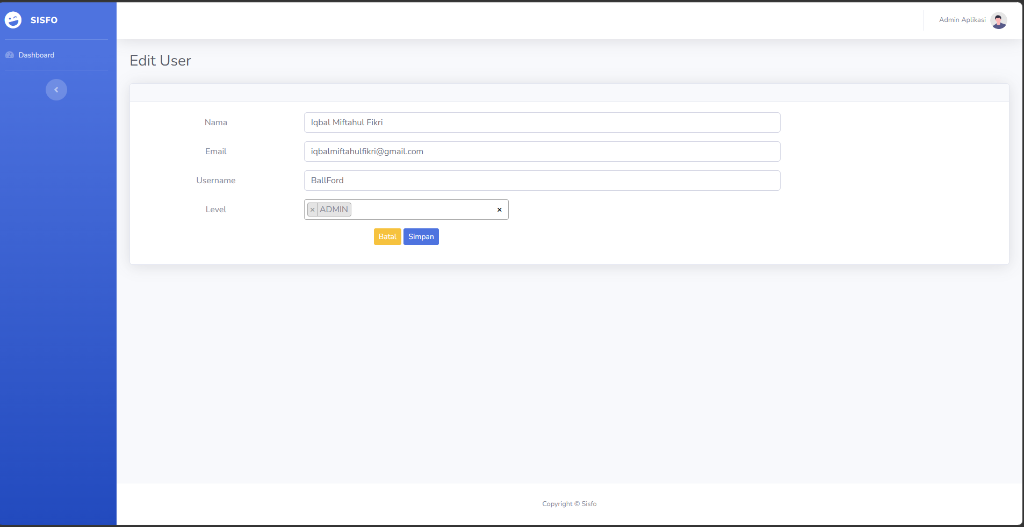Click the Level label
The image size is (1024, 527).
216,209
